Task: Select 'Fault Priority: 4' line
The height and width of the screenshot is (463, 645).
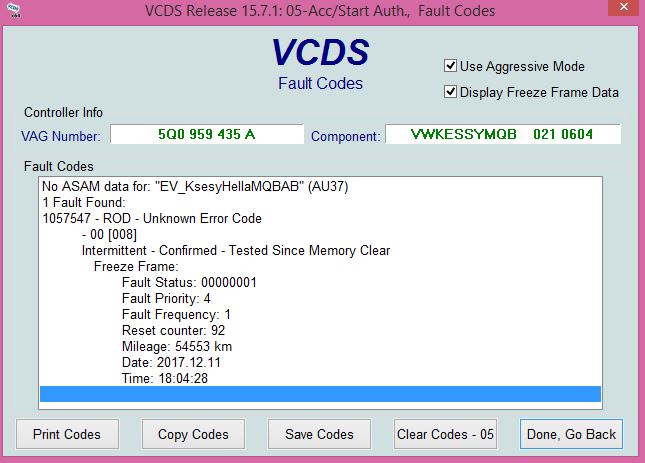Action: pyautogui.click(x=166, y=299)
